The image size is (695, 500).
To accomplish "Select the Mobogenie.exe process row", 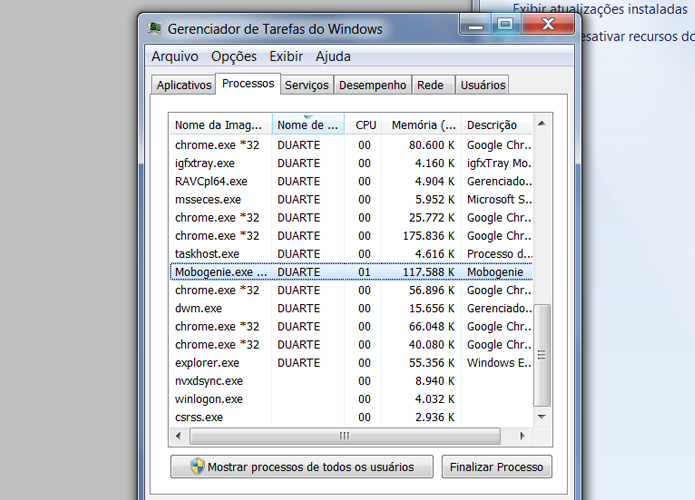I will tap(351, 272).
